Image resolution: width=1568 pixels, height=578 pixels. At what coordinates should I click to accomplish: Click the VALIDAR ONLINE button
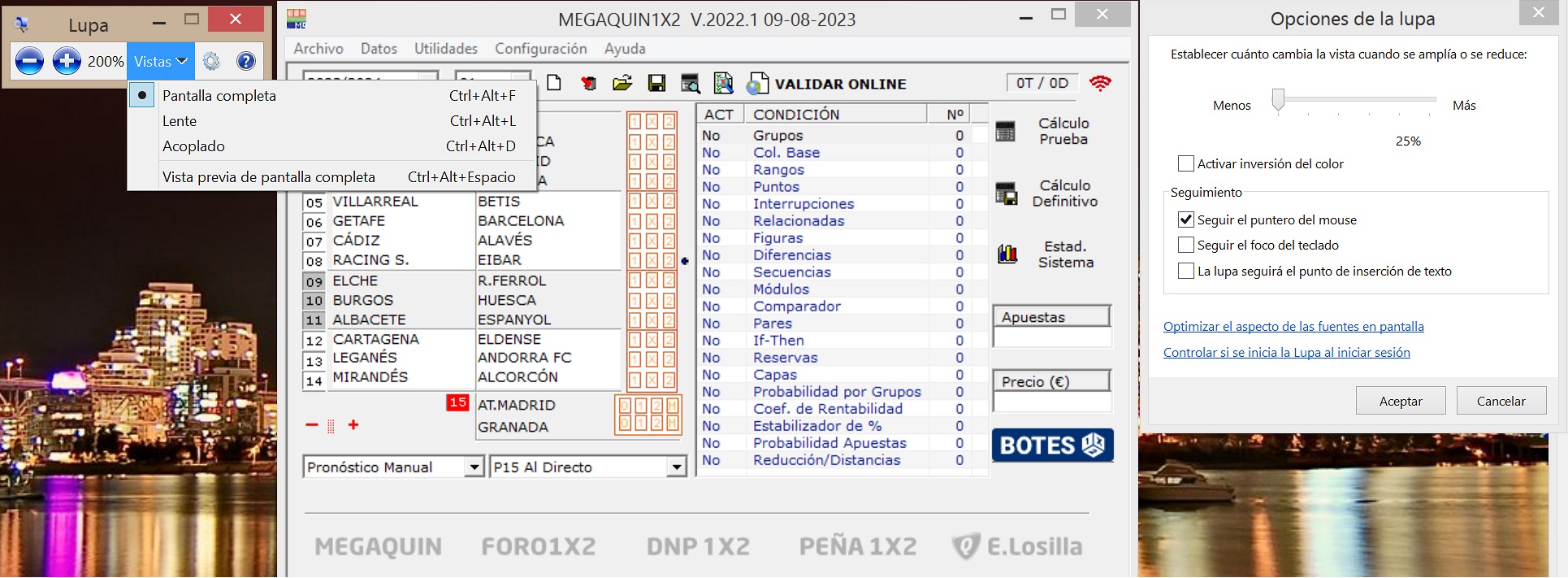840,84
